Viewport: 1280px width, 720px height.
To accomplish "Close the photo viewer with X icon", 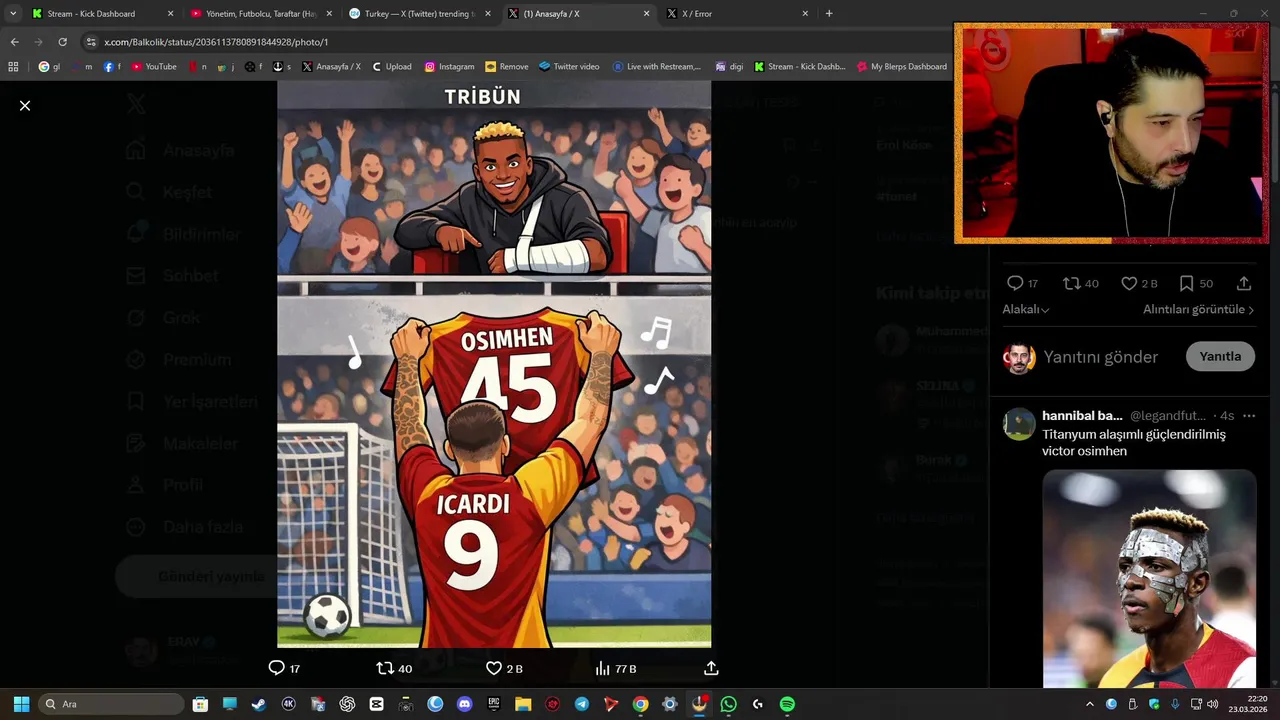I will pyautogui.click(x=25, y=105).
